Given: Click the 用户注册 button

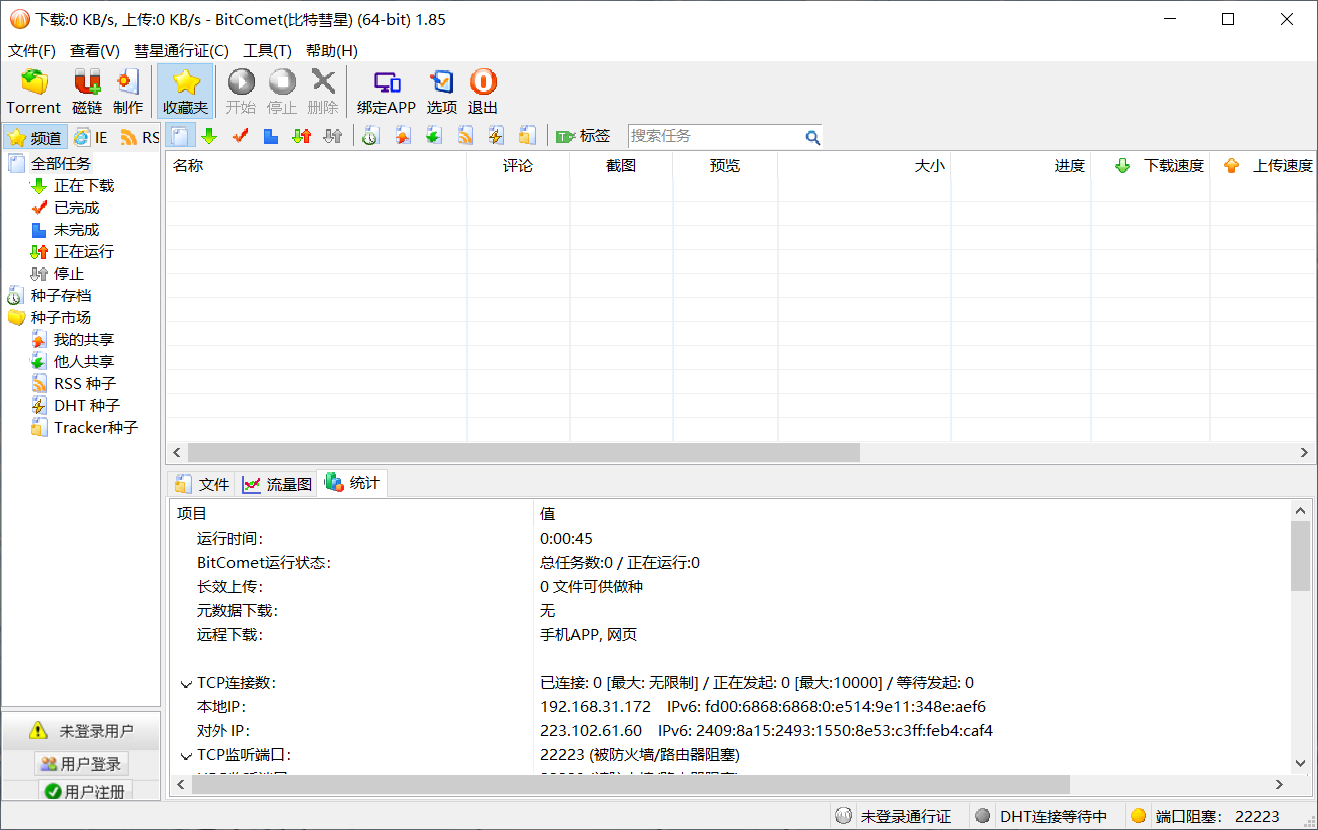Looking at the screenshot, I should pos(85,791).
